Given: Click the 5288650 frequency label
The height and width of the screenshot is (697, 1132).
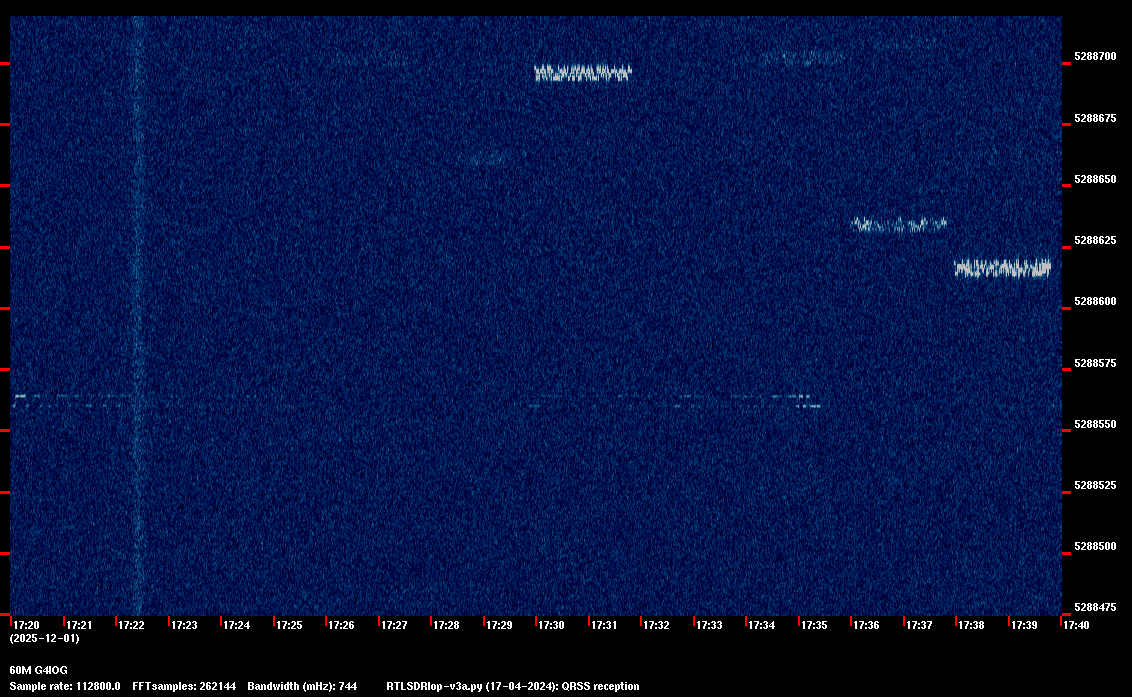Looking at the screenshot, I should pyautogui.click(x=1094, y=179).
